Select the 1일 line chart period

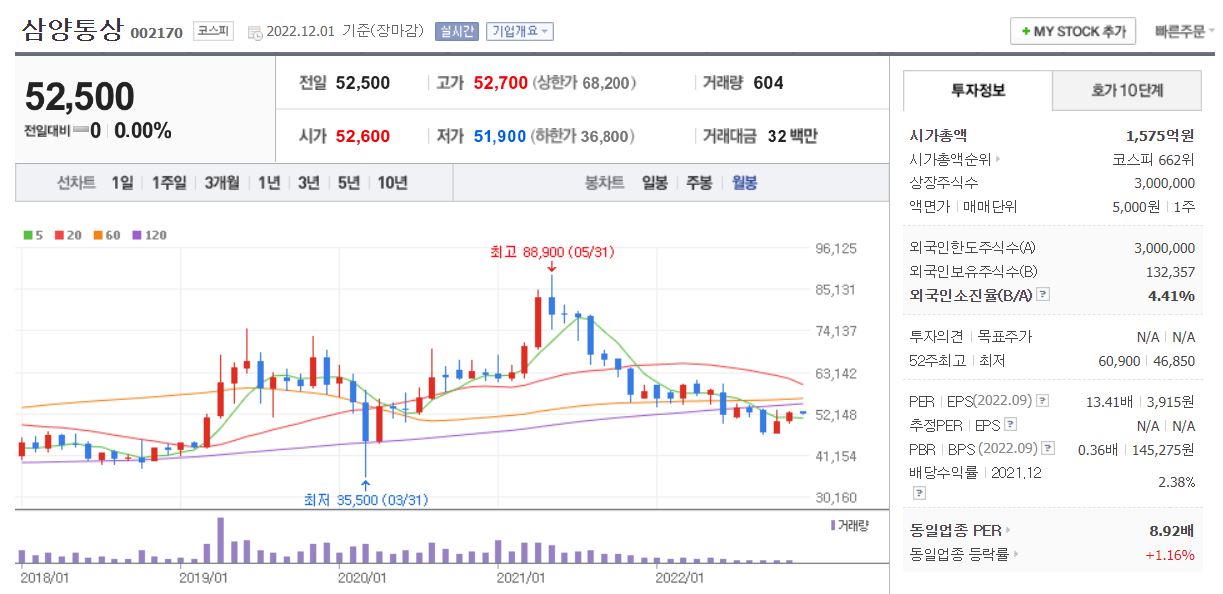[122, 182]
